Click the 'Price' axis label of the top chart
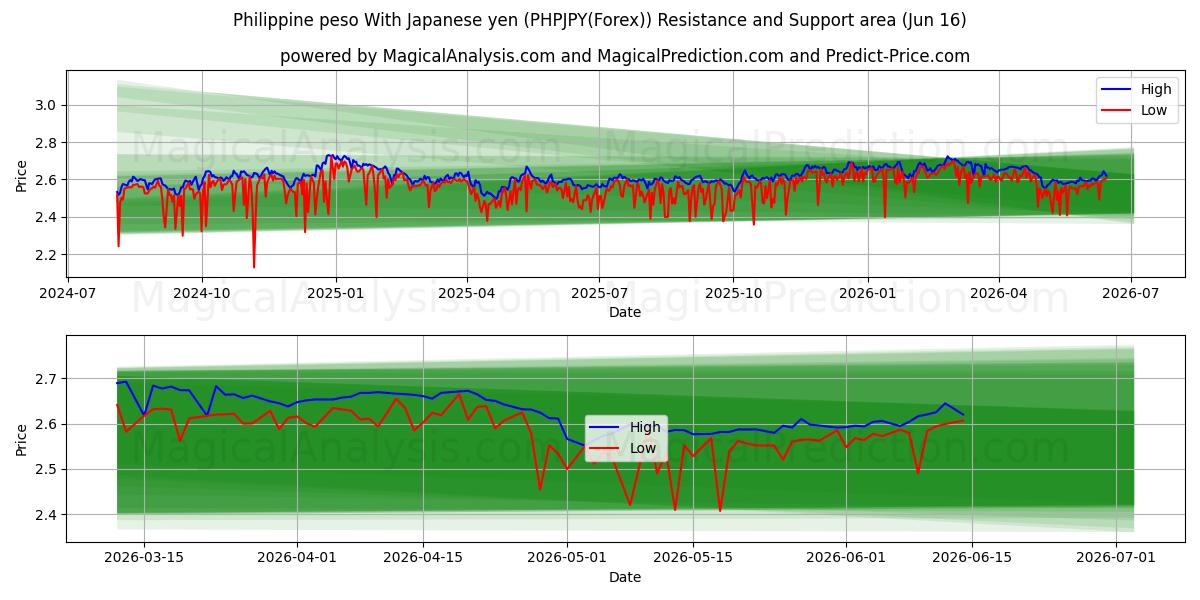The height and width of the screenshot is (600, 1200). (22, 174)
